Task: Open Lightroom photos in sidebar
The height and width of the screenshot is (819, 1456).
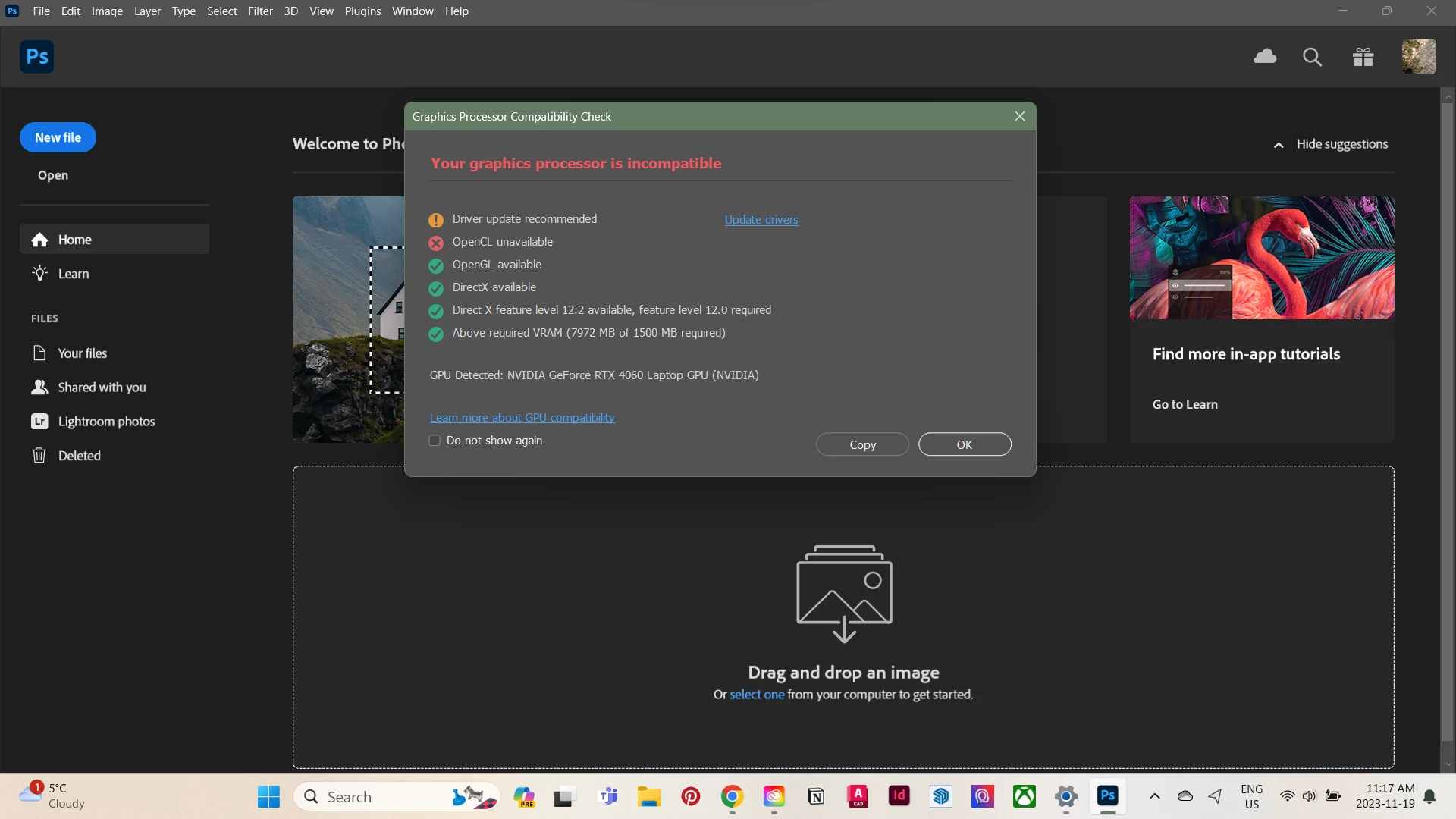Action: click(x=106, y=422)
